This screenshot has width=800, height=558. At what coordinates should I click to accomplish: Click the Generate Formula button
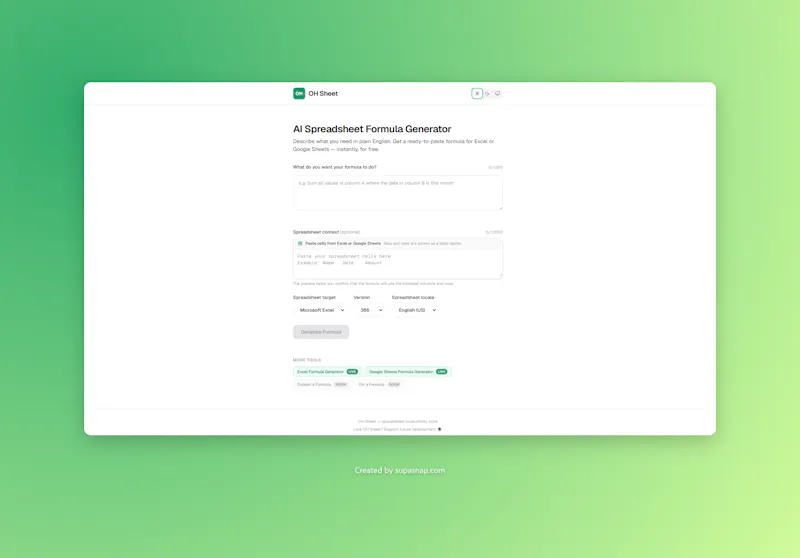click(321, 332)
